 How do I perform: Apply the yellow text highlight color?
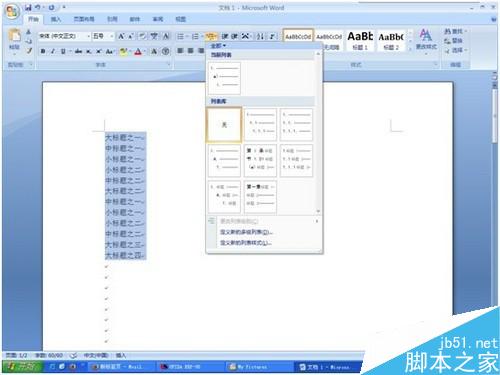coord(123,51)
